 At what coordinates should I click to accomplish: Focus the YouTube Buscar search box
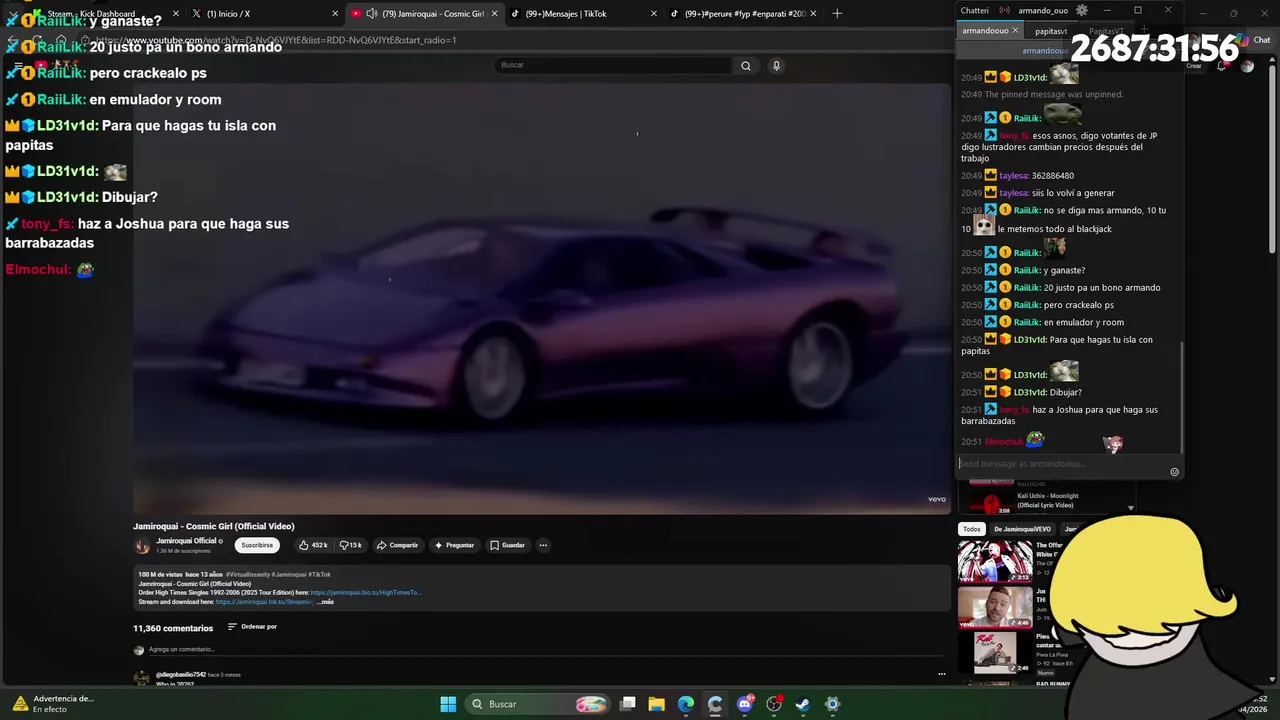(x=613, y=65)
